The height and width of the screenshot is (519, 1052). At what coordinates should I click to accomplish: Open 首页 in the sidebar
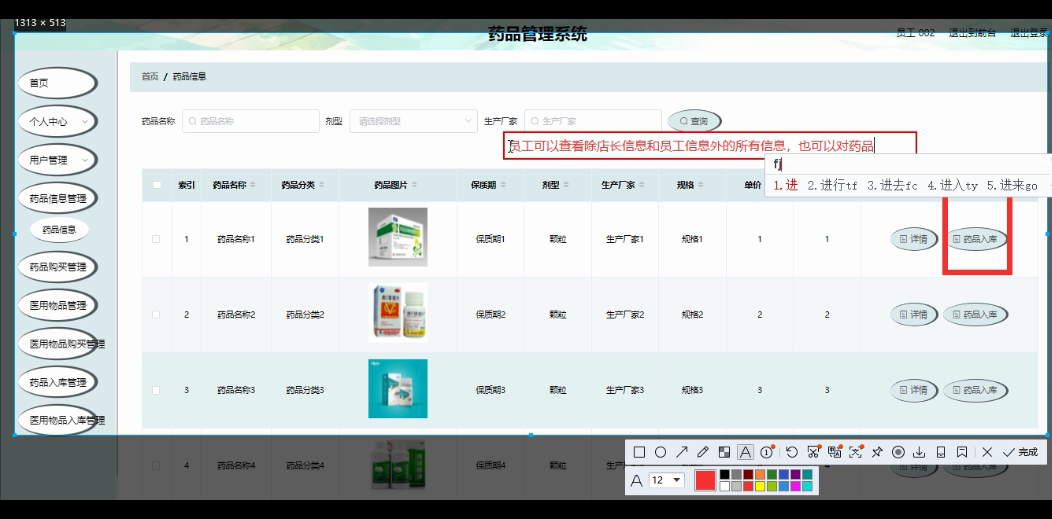tap(58, 83)
